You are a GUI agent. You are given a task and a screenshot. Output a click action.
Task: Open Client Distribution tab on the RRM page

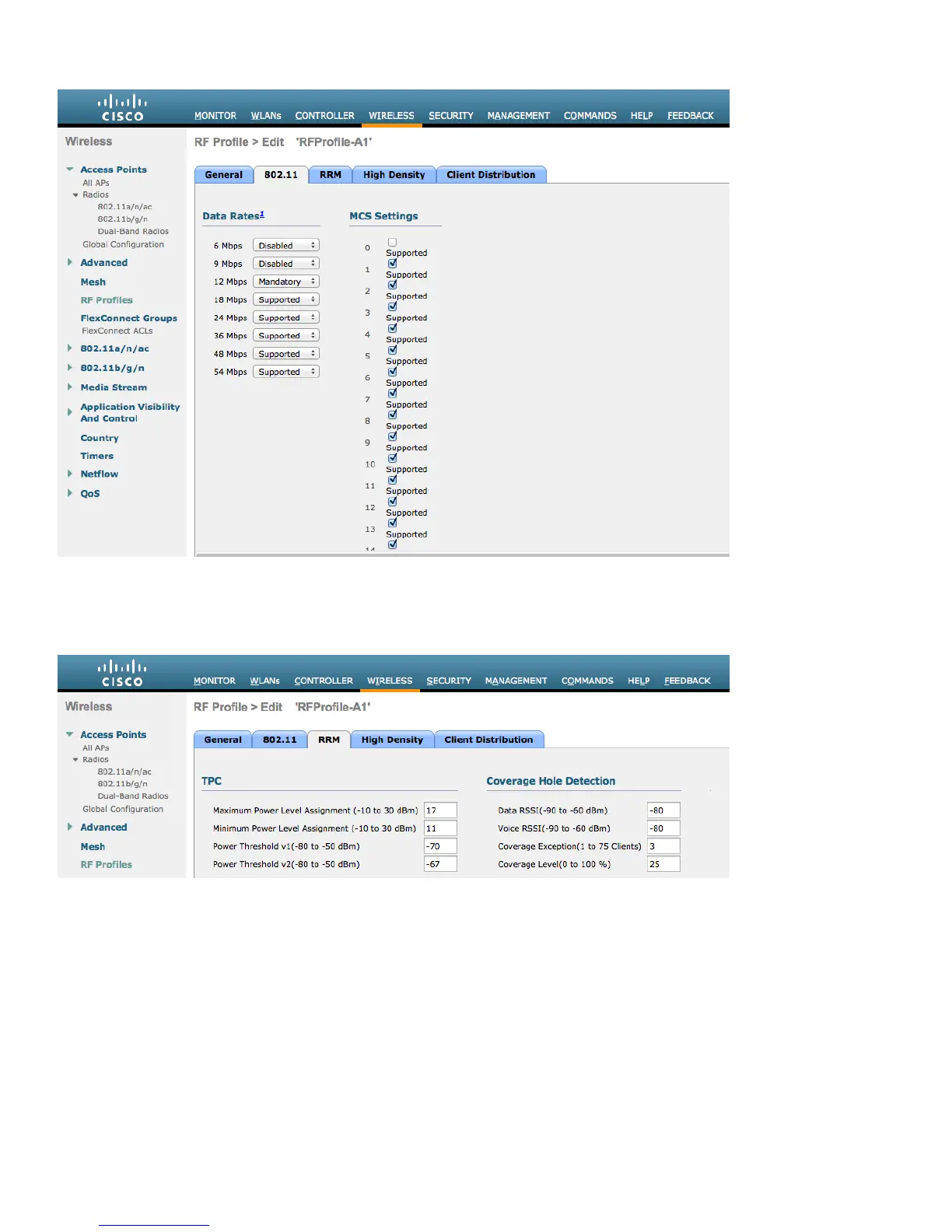488,740
